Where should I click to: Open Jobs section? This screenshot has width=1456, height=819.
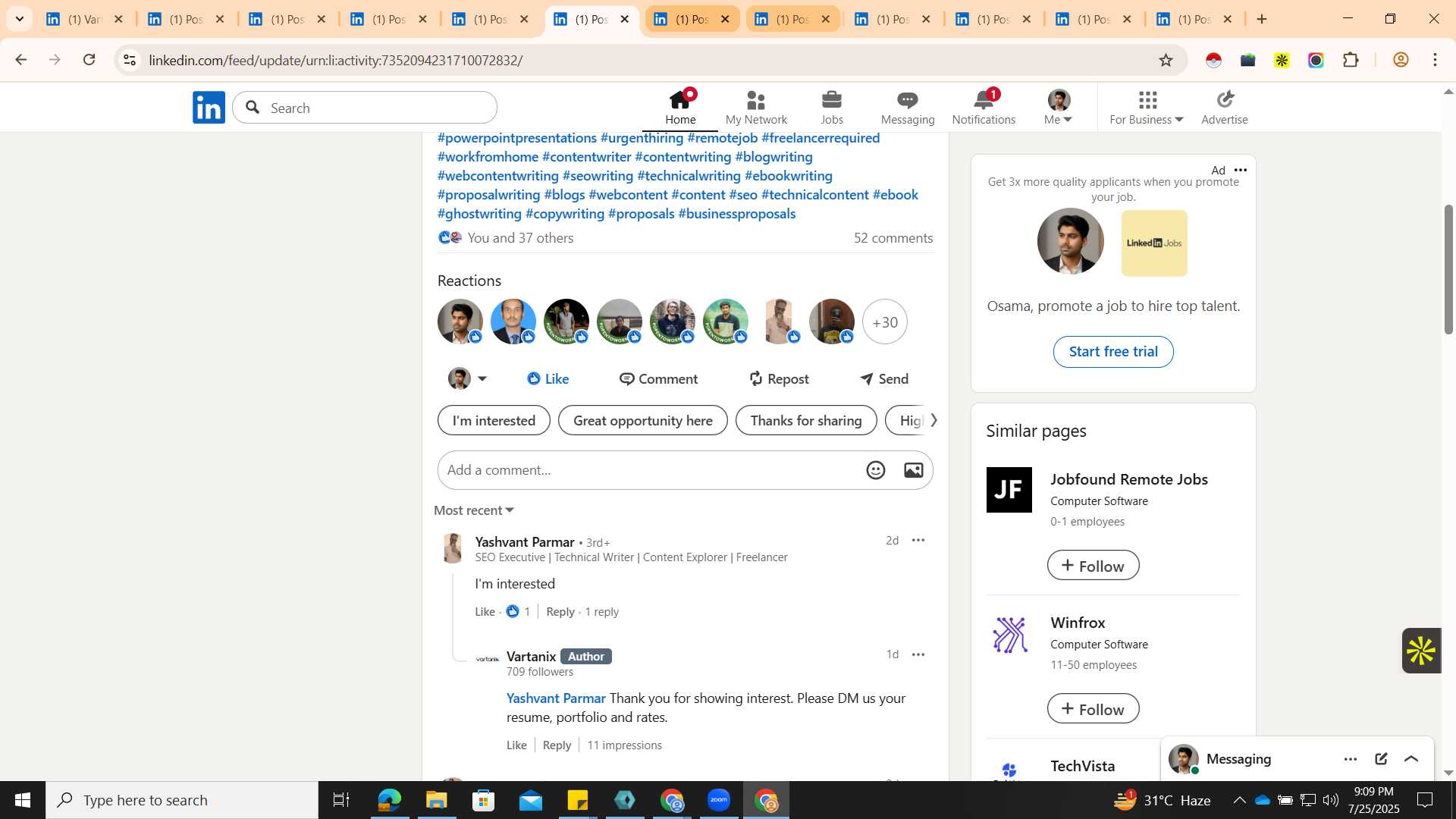click(832, 107)
